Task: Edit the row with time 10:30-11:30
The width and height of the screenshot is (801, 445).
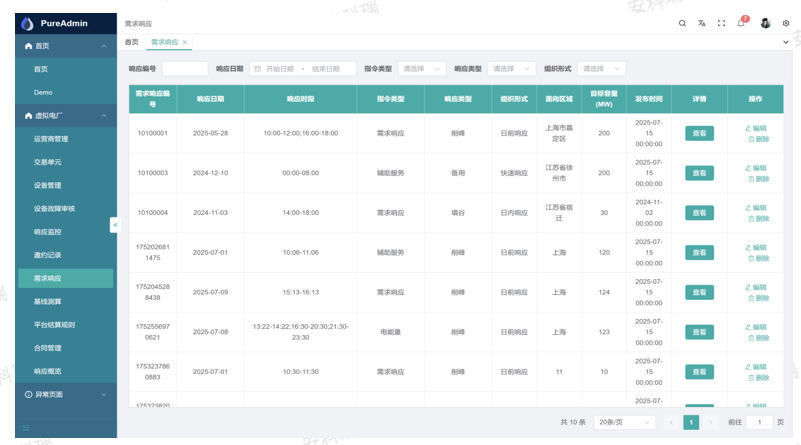Action: pos(756,367)
